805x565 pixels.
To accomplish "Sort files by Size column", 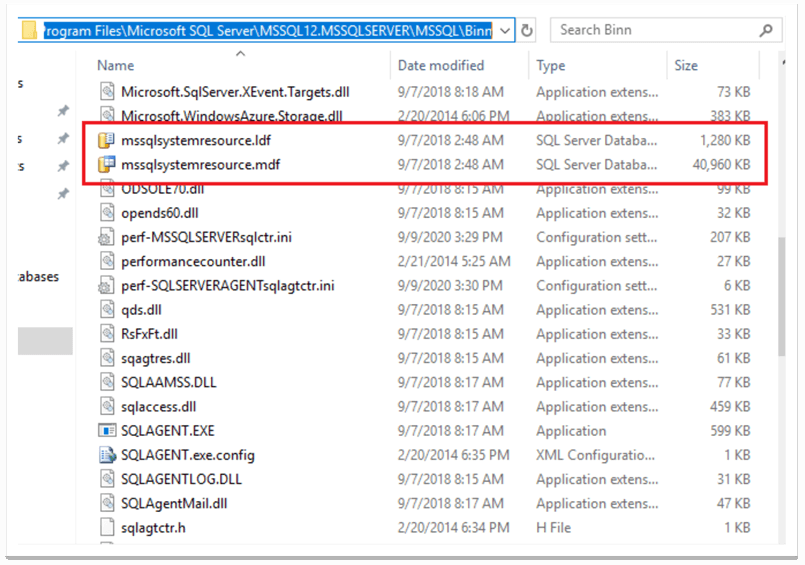I will coord(686,66).
